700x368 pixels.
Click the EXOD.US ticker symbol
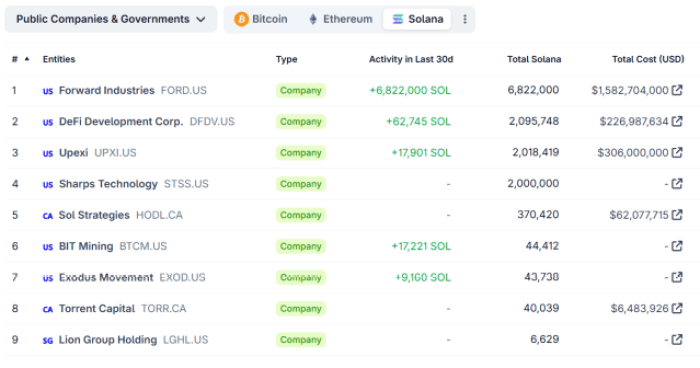(182, 277)
